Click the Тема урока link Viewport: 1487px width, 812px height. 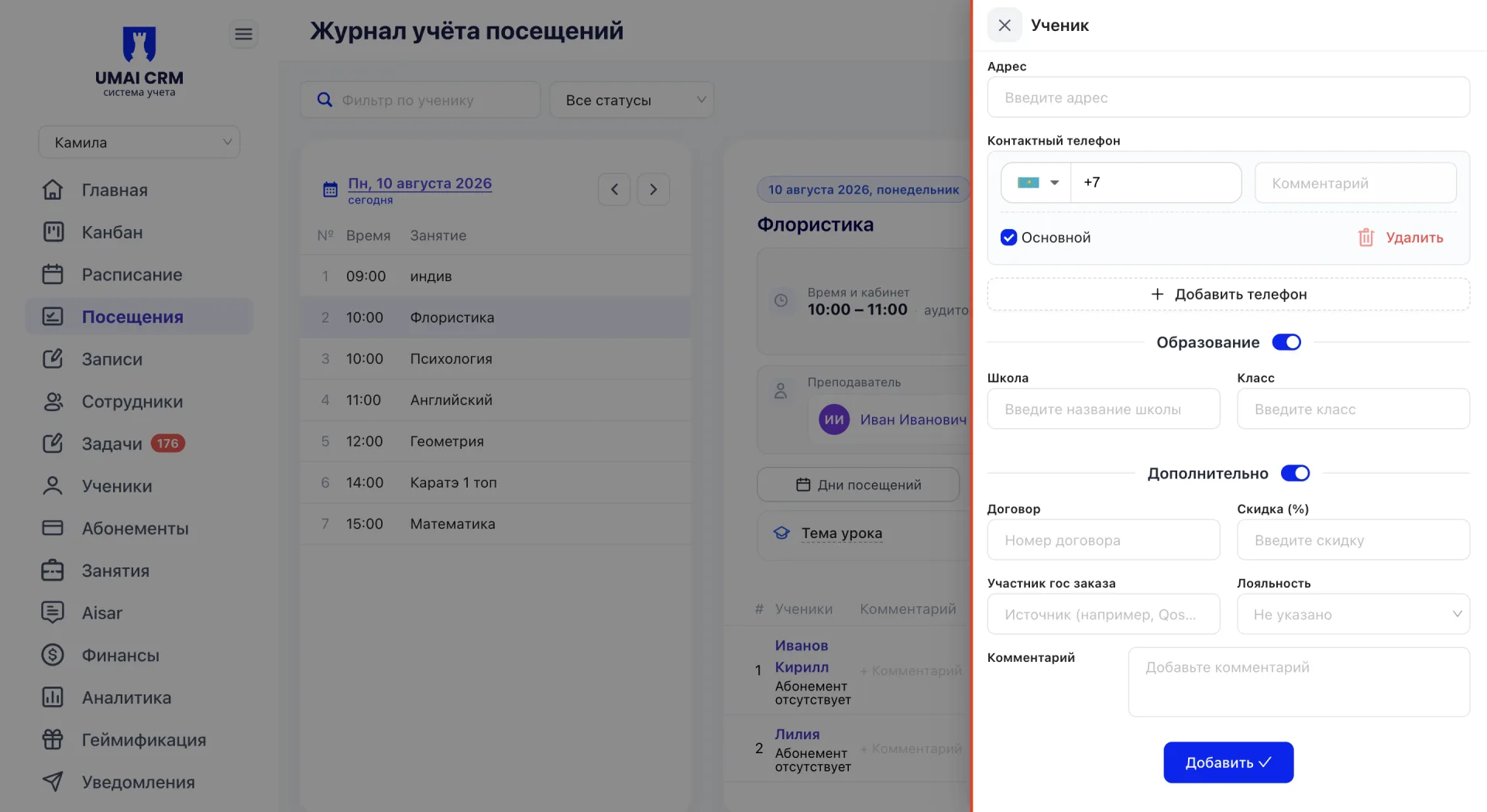pyautogui.click(x=842, y=533)
